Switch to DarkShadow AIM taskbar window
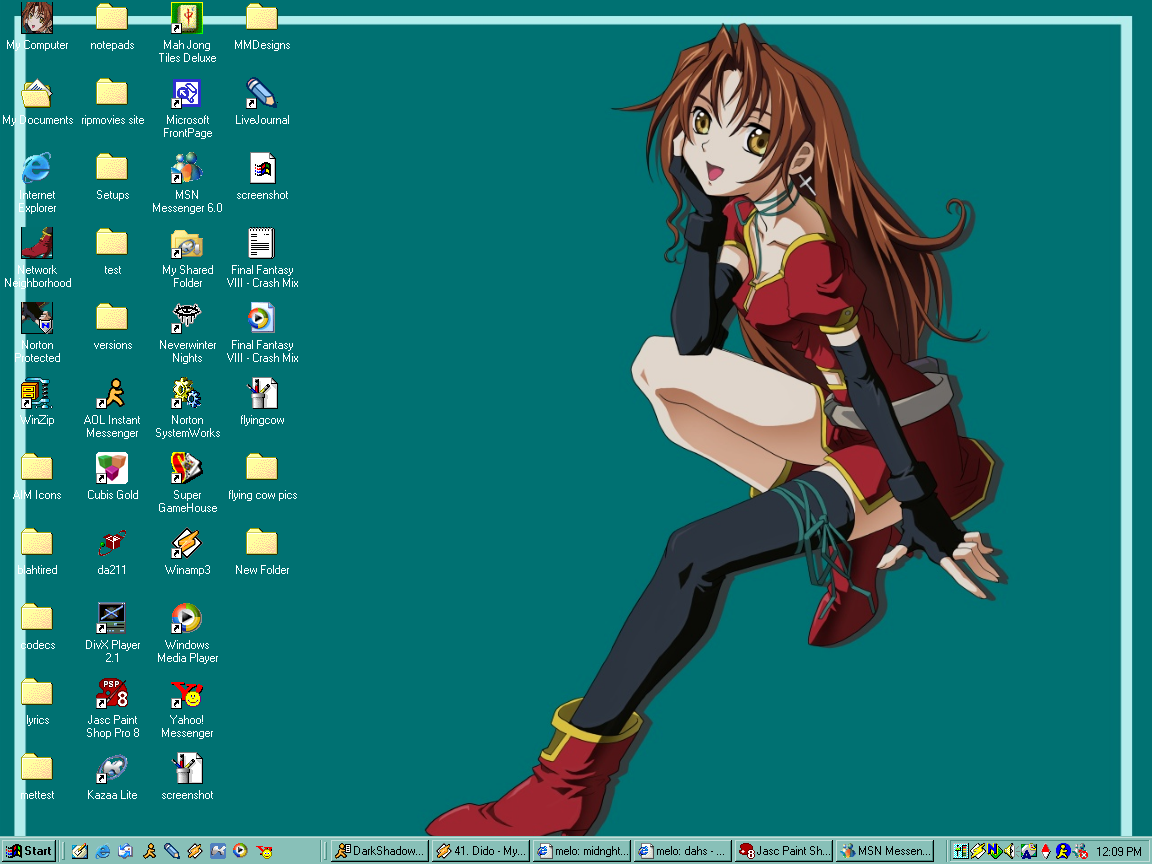Viewport: 1152px width, 864px height. point(379,851)
